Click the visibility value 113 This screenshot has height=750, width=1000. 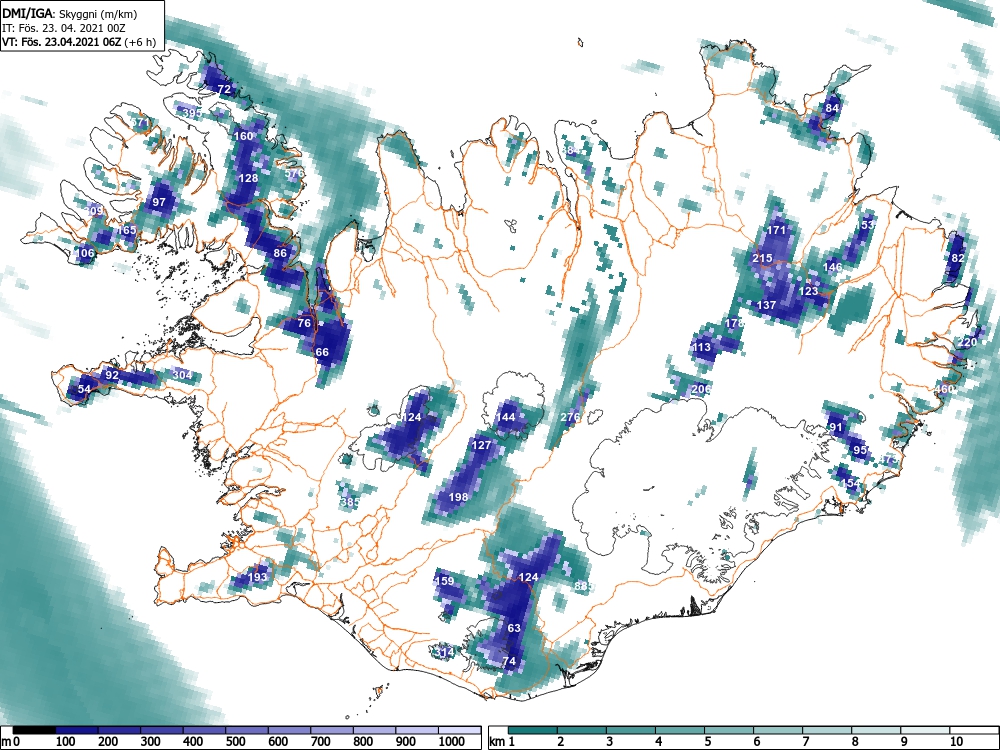click(x=701, y=347)
